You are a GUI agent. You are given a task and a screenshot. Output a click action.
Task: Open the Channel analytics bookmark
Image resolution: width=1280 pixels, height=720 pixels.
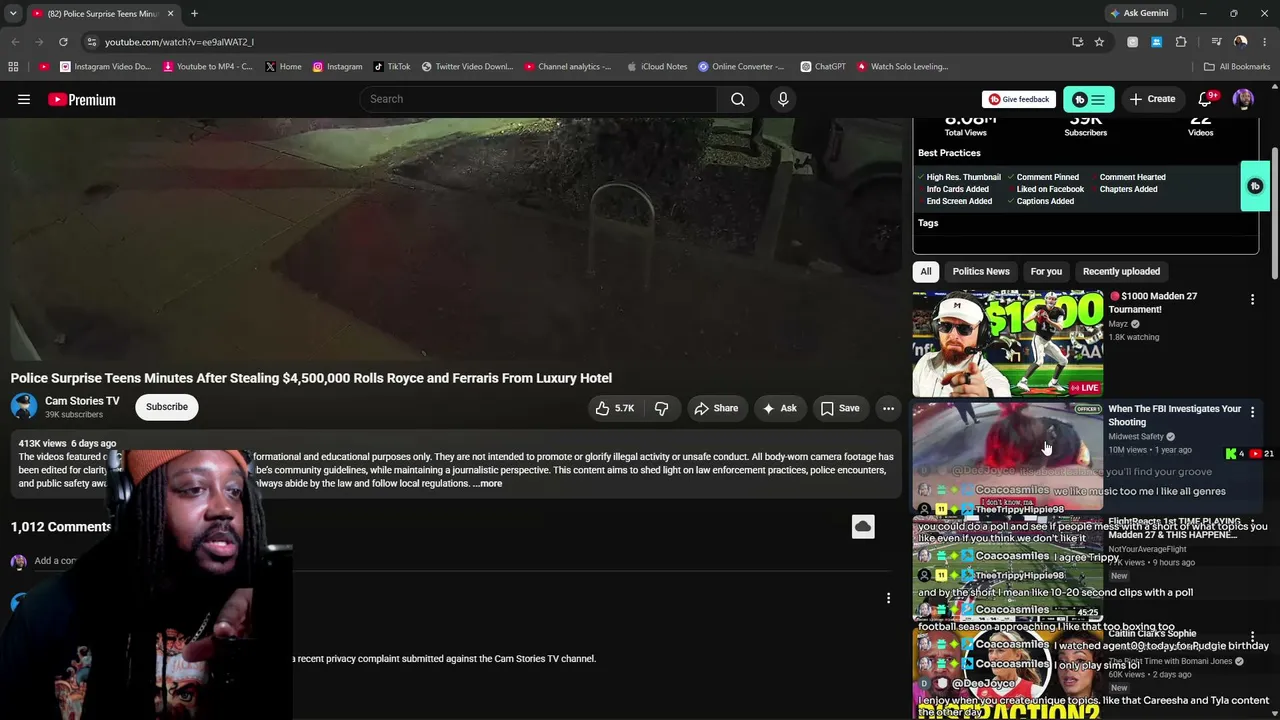pyautogui.click(x=568, y=67)
